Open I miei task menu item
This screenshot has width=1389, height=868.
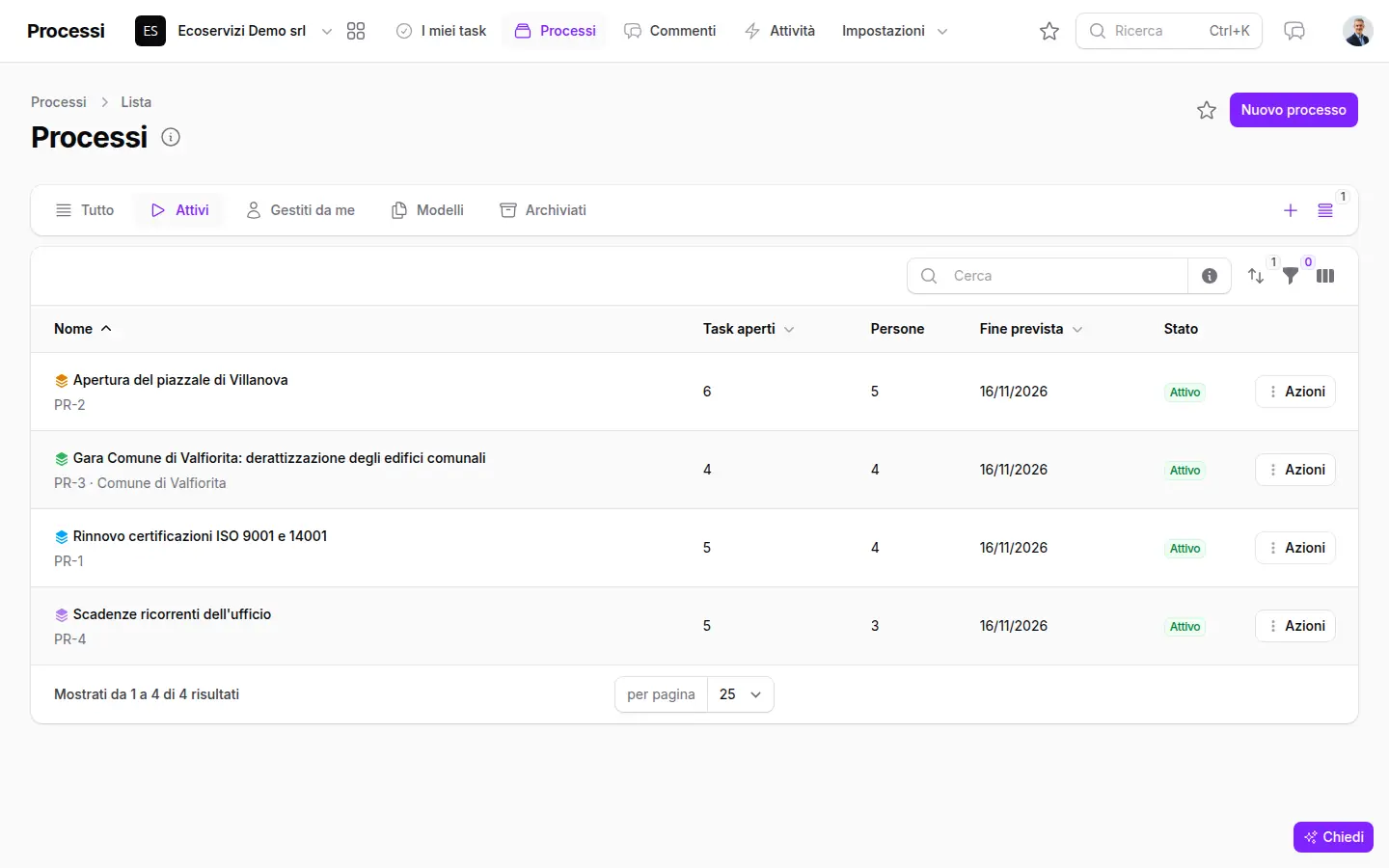pyautogui.click(x=441, y=31)
